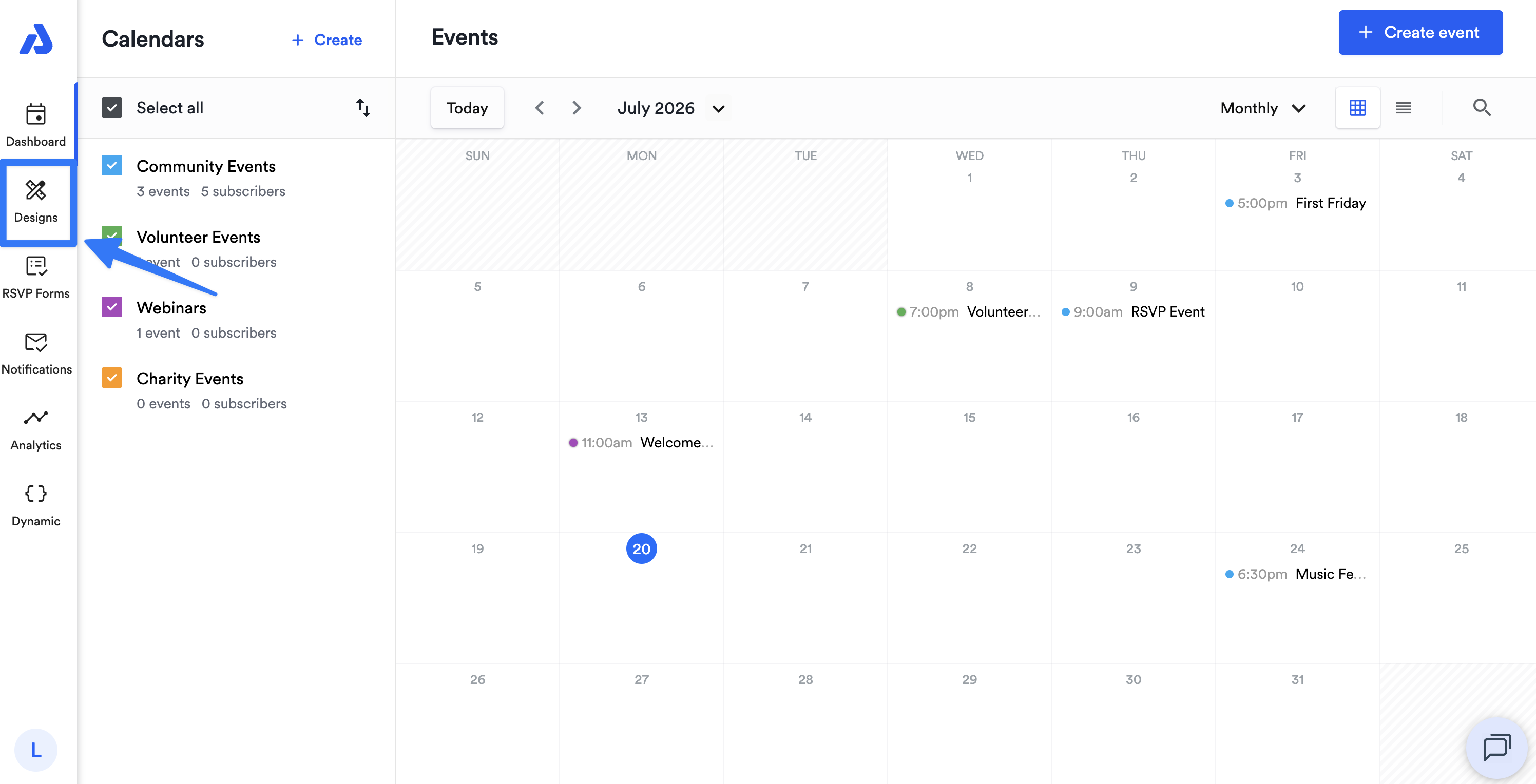The height and width of the screenshot is (784, 1536).
Task: Click July 15 day cell
Action: coord(970,466)
